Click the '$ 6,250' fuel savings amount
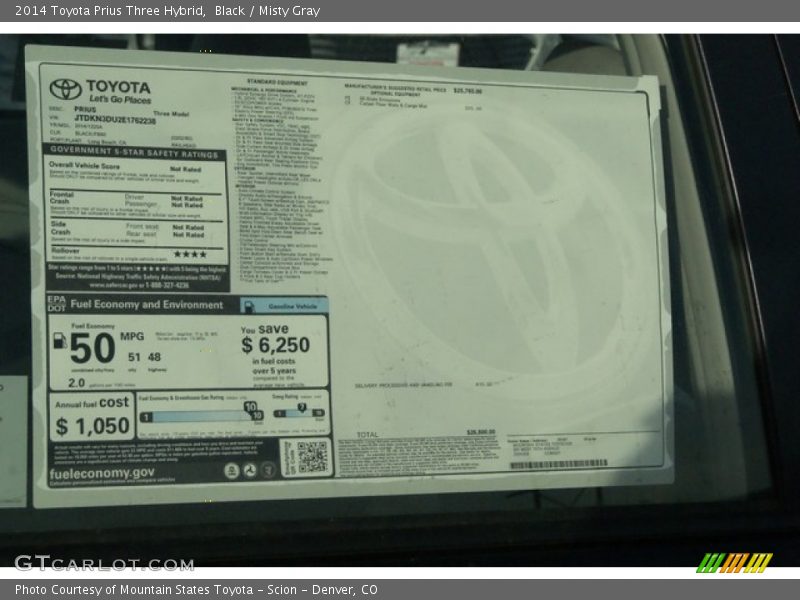 [x=276, y=345]
